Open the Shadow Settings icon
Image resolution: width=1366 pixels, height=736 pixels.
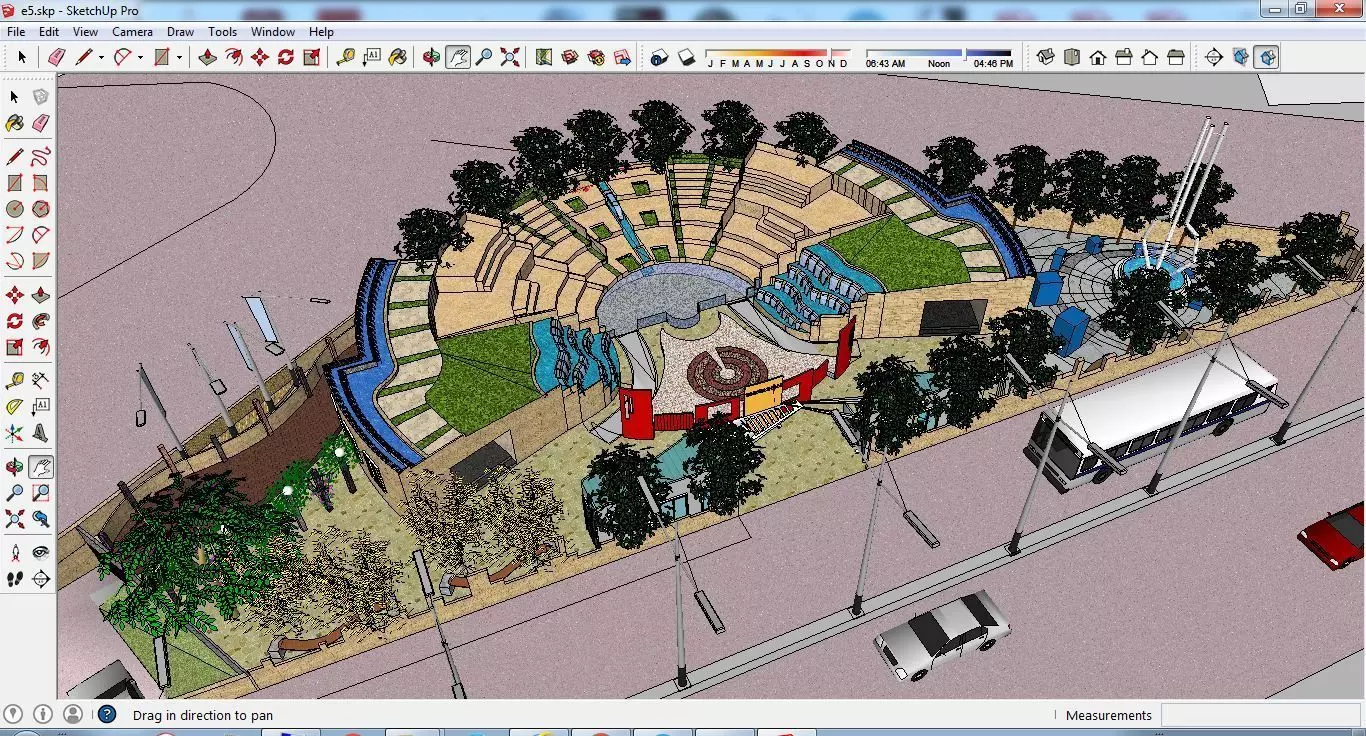659,58
